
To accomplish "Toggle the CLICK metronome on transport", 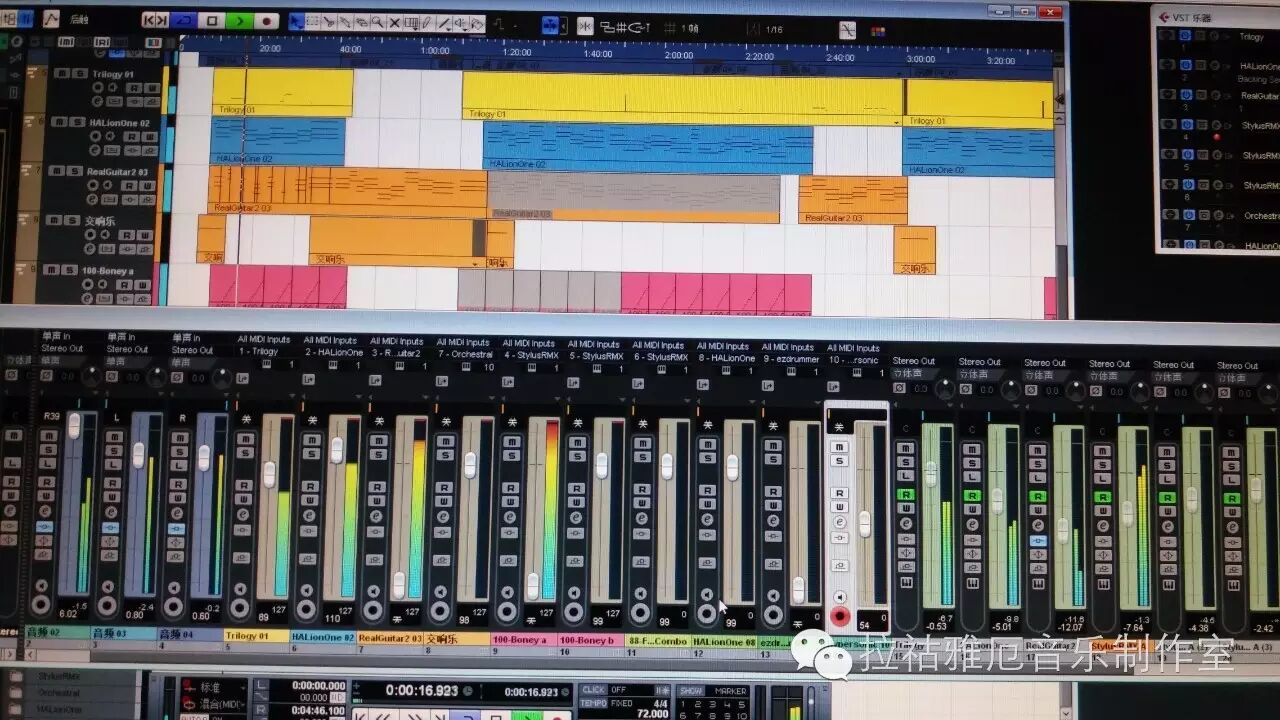I will 593,690.
